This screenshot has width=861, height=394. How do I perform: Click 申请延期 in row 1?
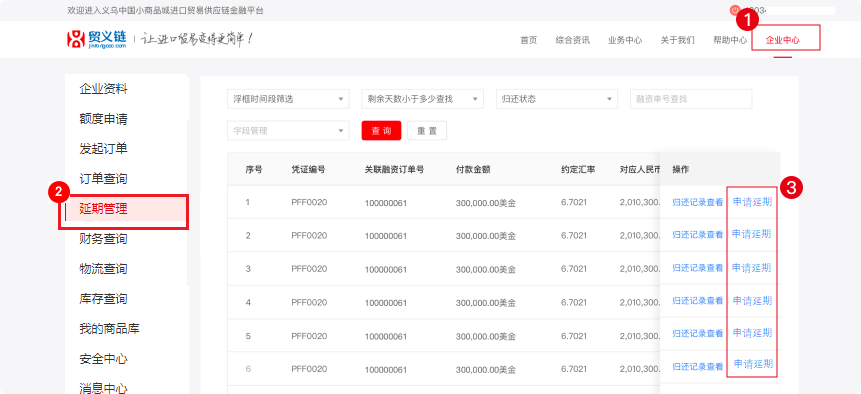coord(752,202)
